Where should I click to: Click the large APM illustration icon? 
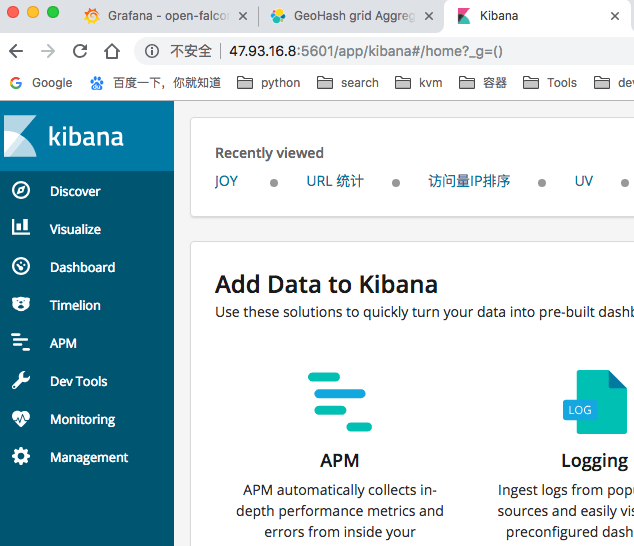click(339, 401)
